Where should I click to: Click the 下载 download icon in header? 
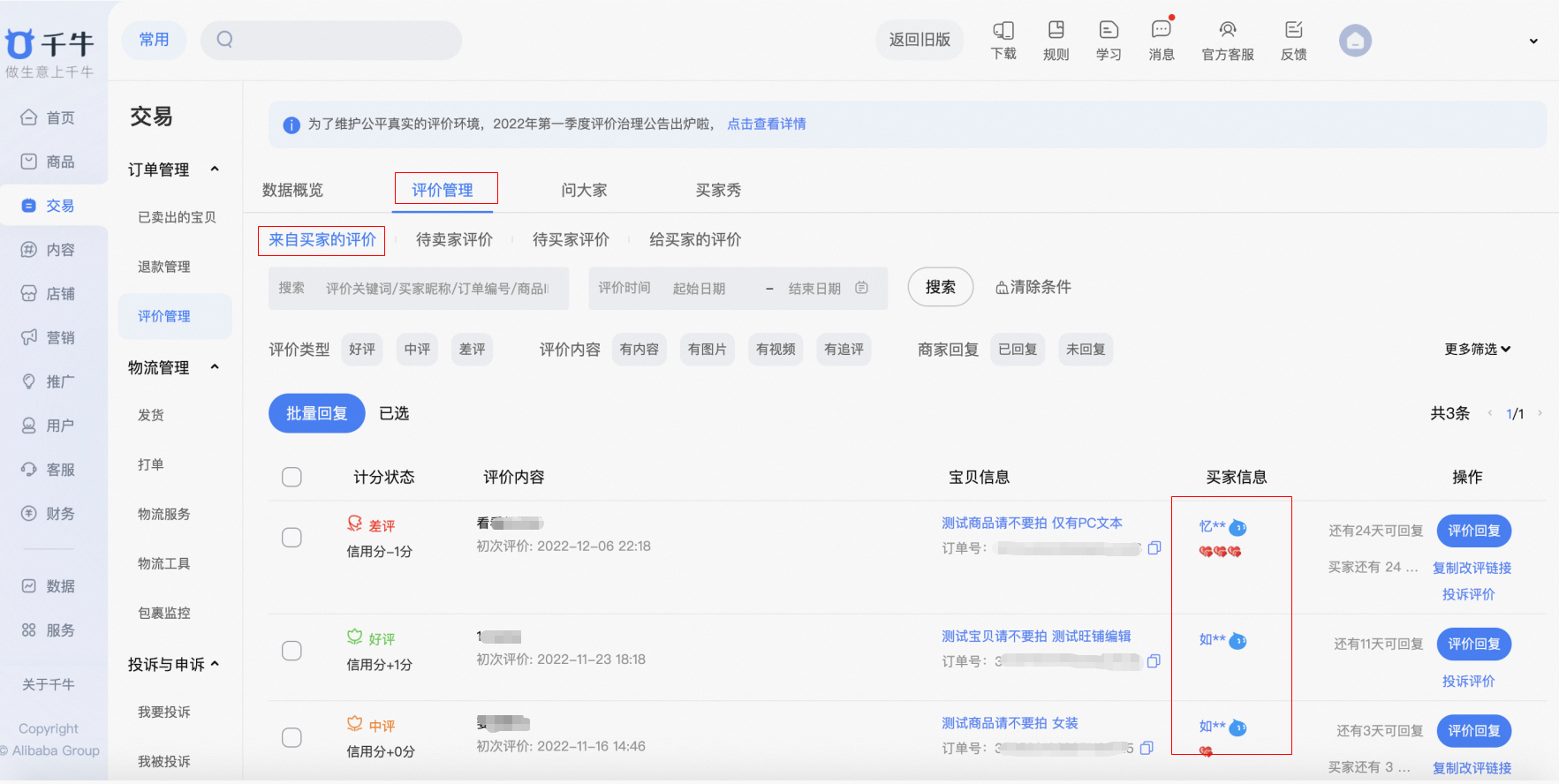tap(1003, 30)
